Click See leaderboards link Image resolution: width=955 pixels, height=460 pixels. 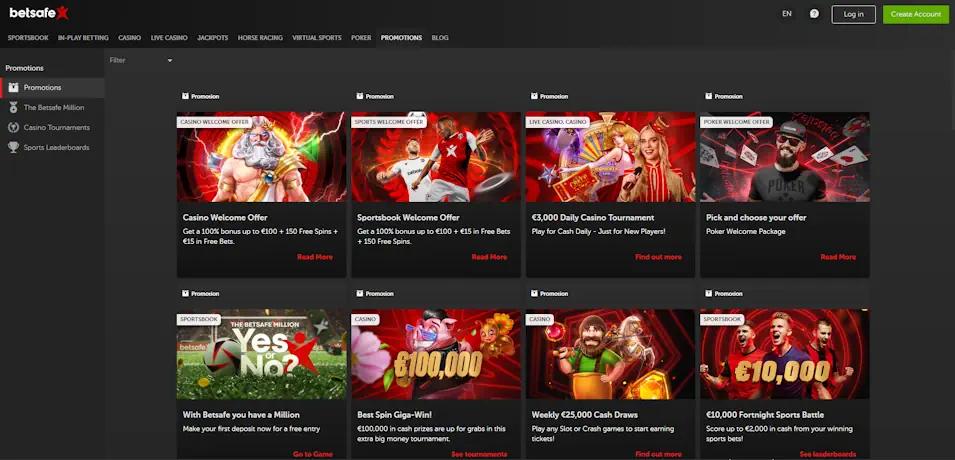pos(828,455)
